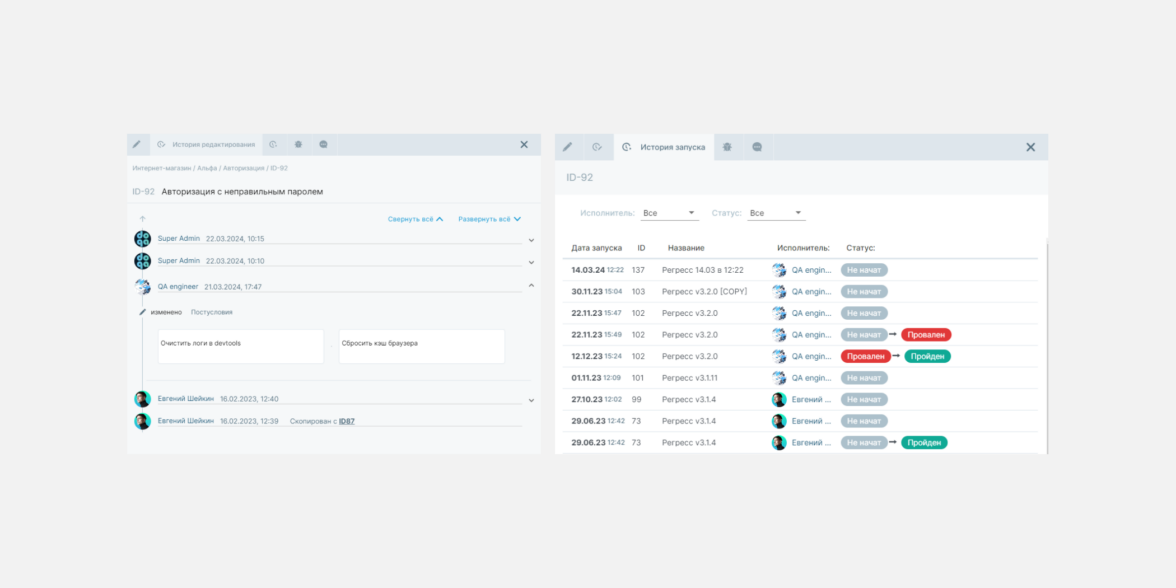Click the pencil edit icon in left panel
The image size is (1176, 588).
(137, 145)
